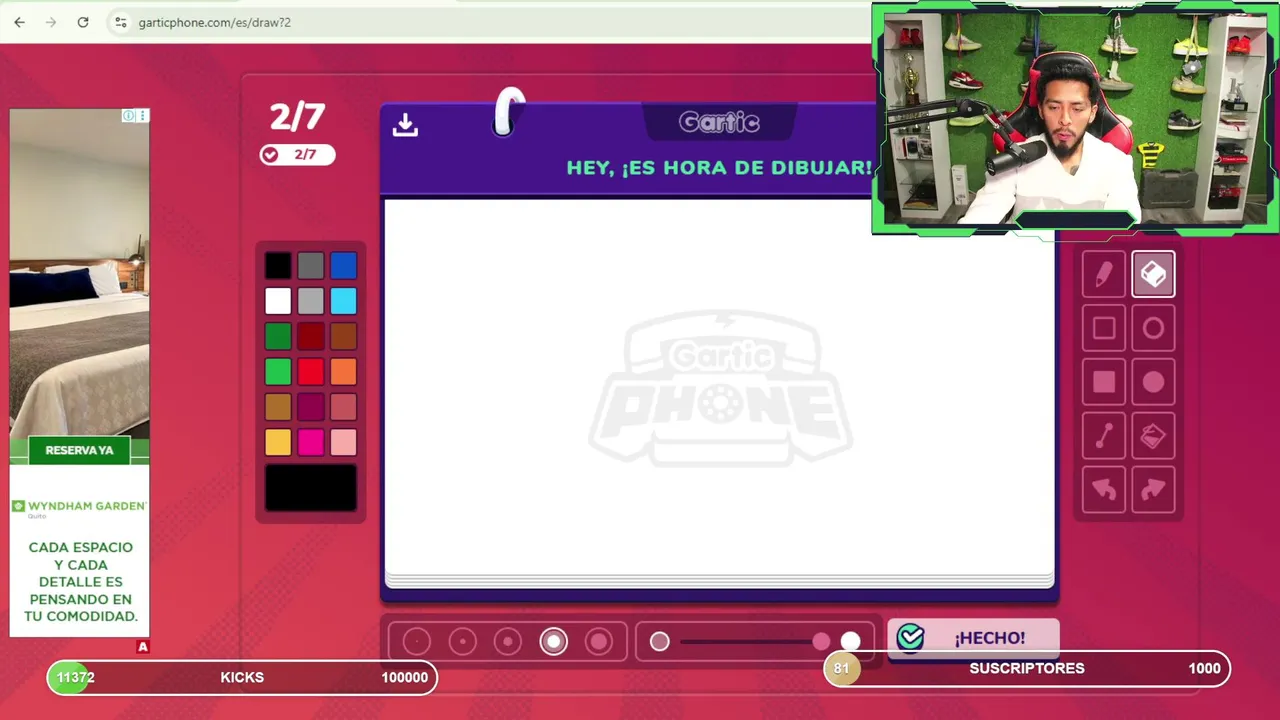Click the opacity slider handle
This screenshot has height=720, width=1280.
821,642
